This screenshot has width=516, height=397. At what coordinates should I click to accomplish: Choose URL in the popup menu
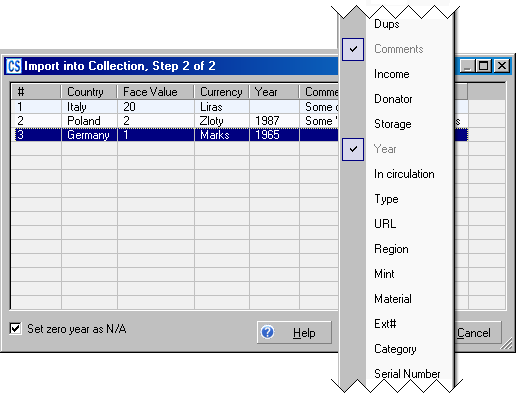[x=385, y=224]
